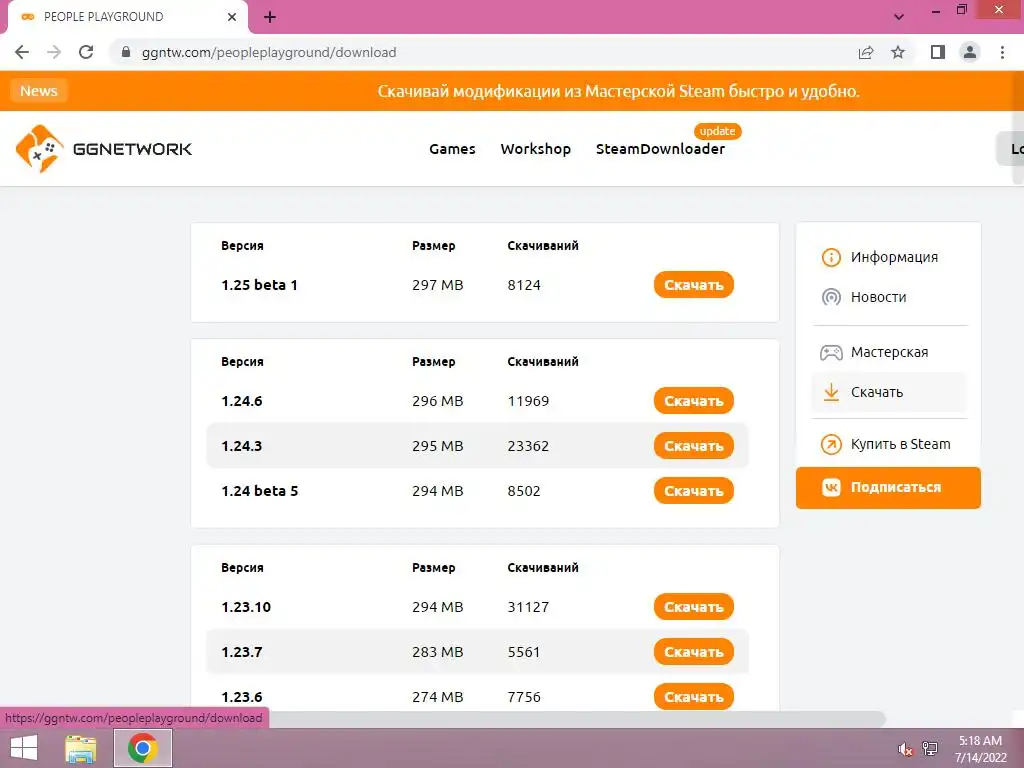This screenshot has height=768, width=1024.
Task: Open File Explorer from the taskbar
Action: 81,748
